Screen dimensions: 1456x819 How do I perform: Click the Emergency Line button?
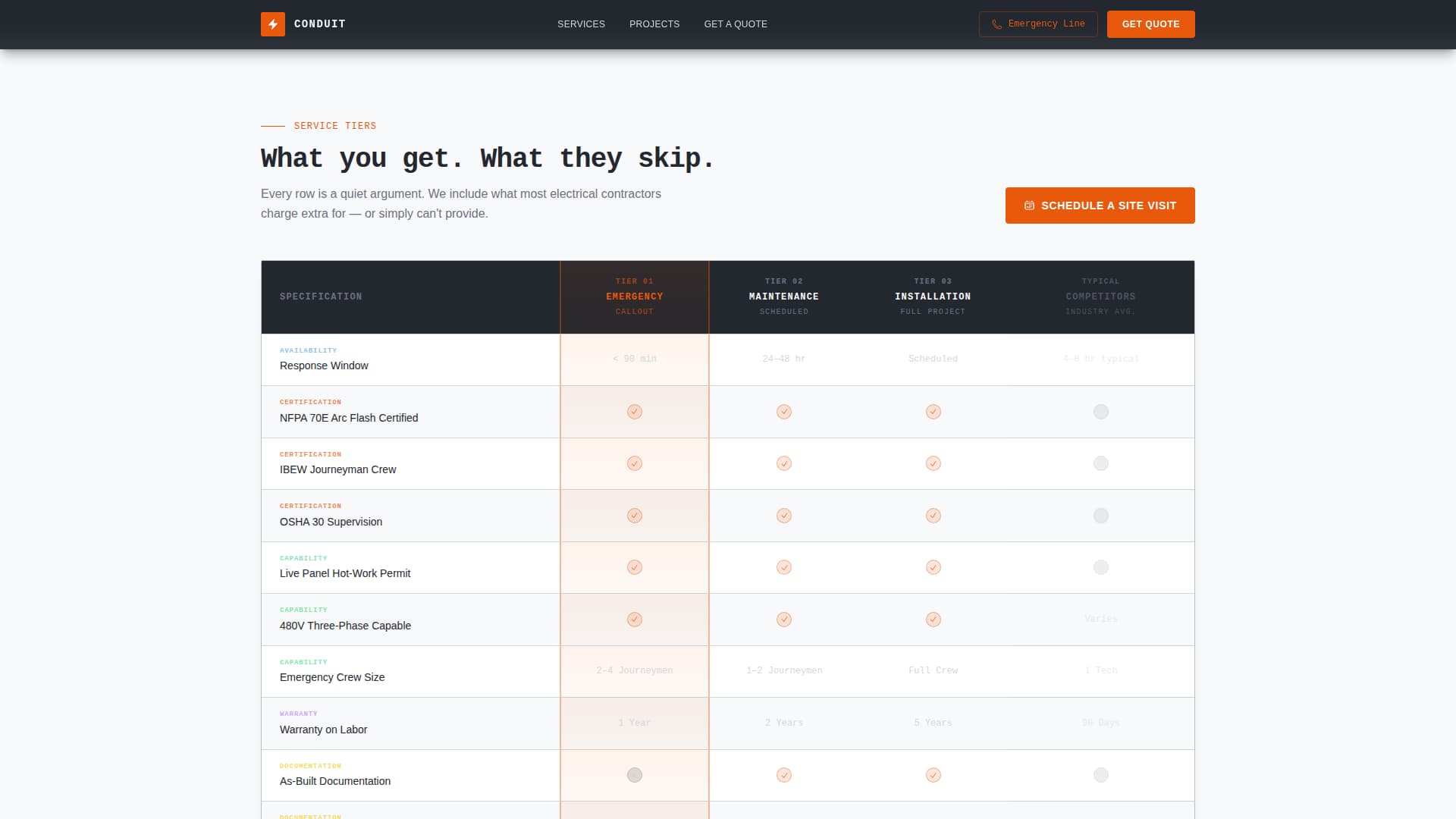pos(1038,24)
